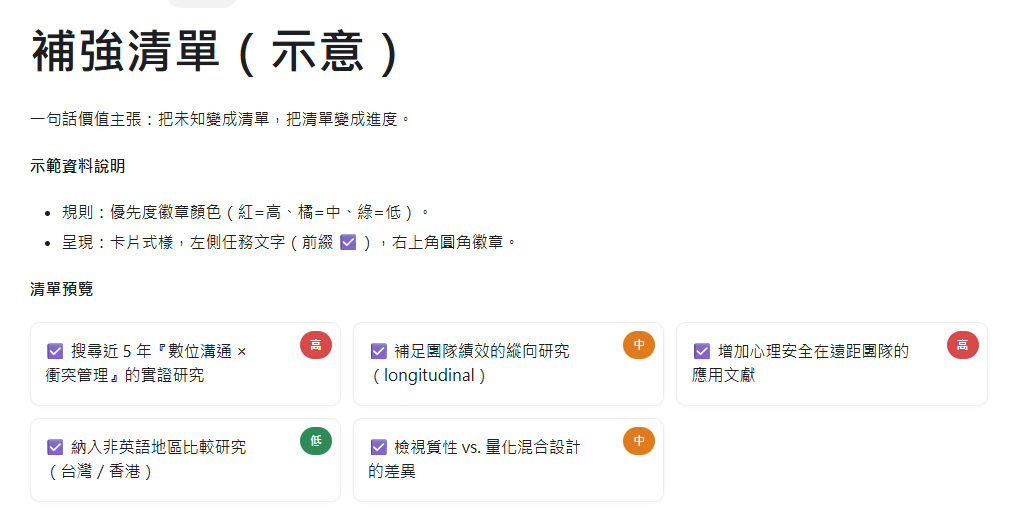Click green 低 badge on 台灣 / 香港 card
The width and height of the screenshot is (1023, 519).
click(x=316, y=441)
